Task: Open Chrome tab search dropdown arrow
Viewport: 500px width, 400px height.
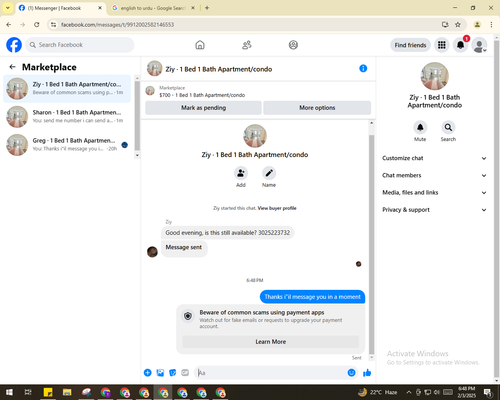Action: pyautogui.click(x=8, y=8)
